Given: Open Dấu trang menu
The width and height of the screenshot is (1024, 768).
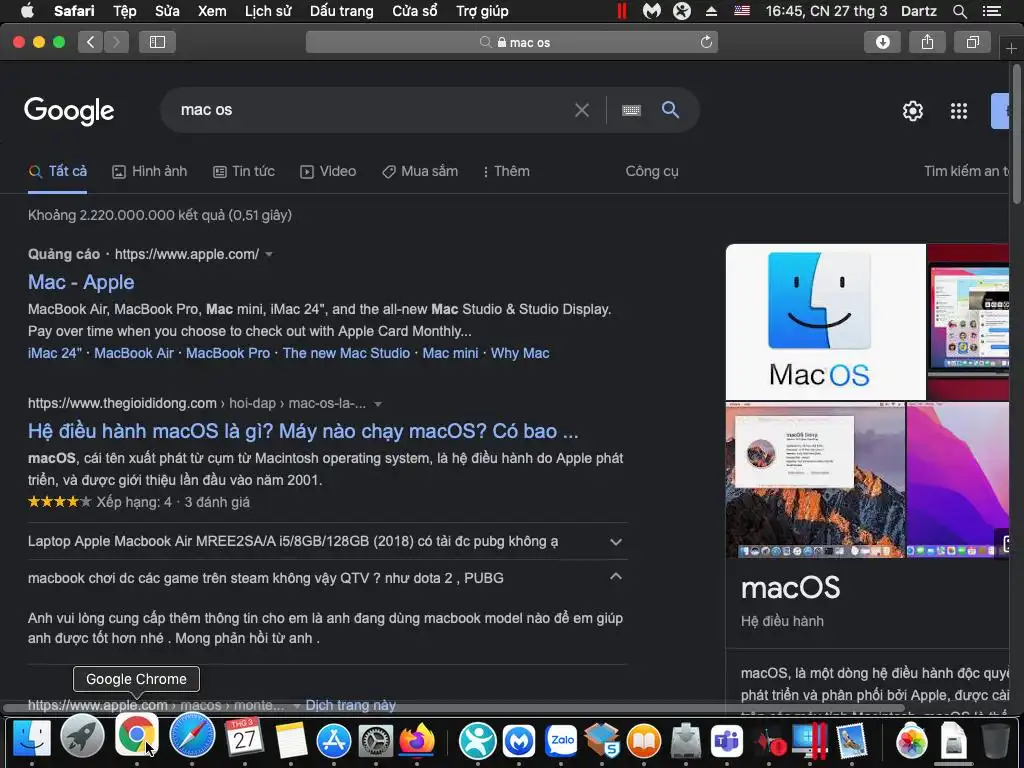Looking at the screenshot, I should coord(342,11).
